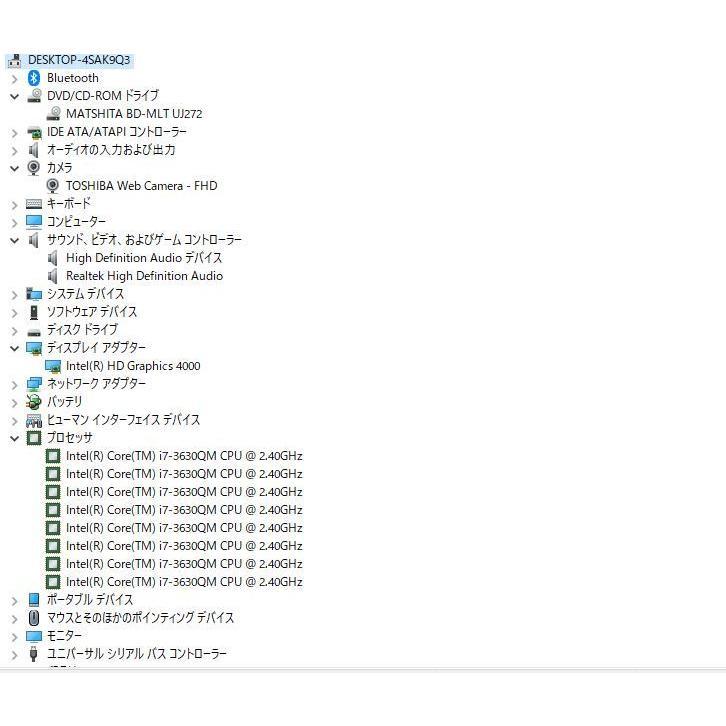Select the first Intel Core i7-3630QM entry
Viewport: 726px width, 726px height.
click(x=183, y=456)
